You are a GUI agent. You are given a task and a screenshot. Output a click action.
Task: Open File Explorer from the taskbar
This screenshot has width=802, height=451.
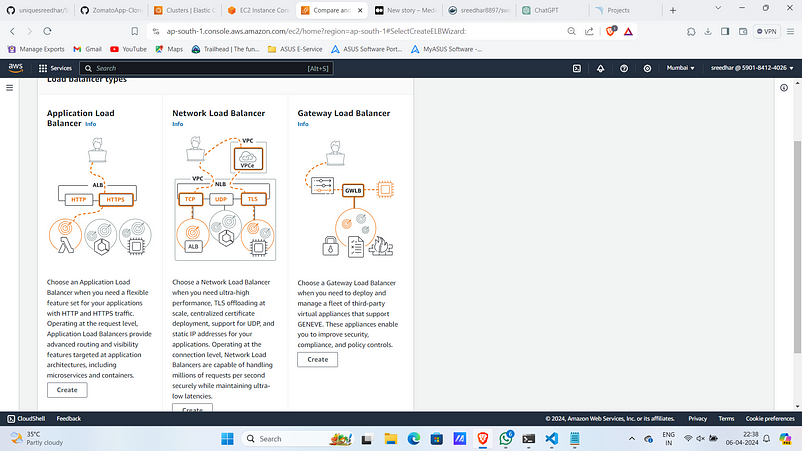click(x=391, y=439)
